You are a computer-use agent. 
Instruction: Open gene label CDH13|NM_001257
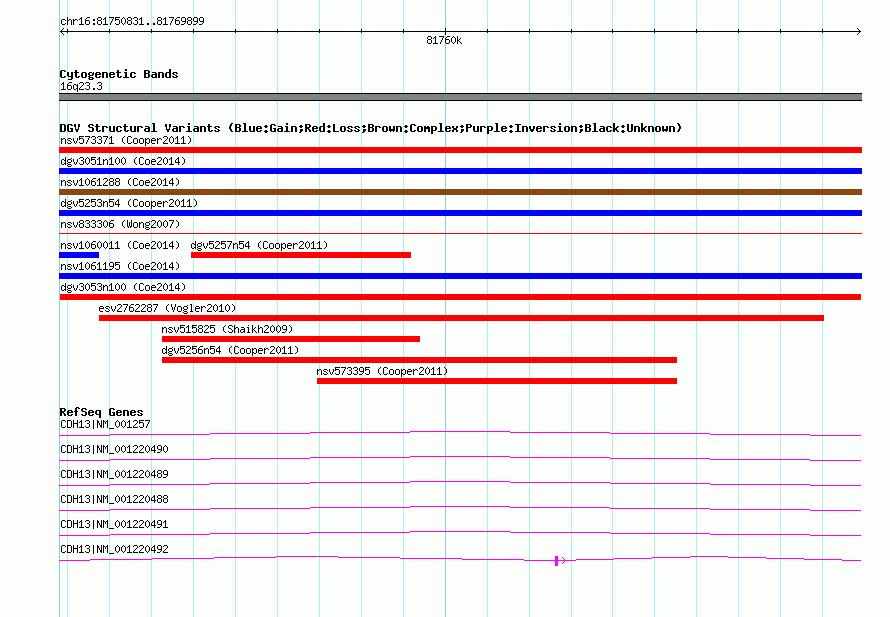pyautogui.click(x=105, y=425)
